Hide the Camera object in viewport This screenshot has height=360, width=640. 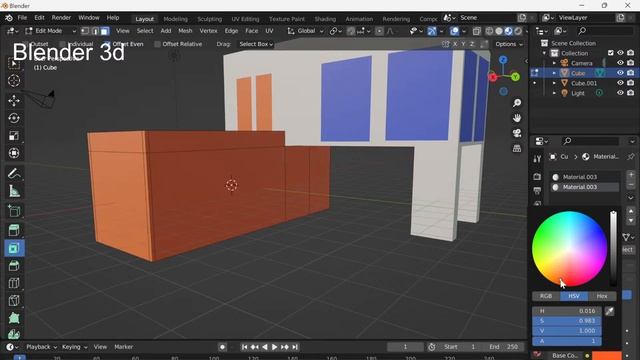pos(620,63)
